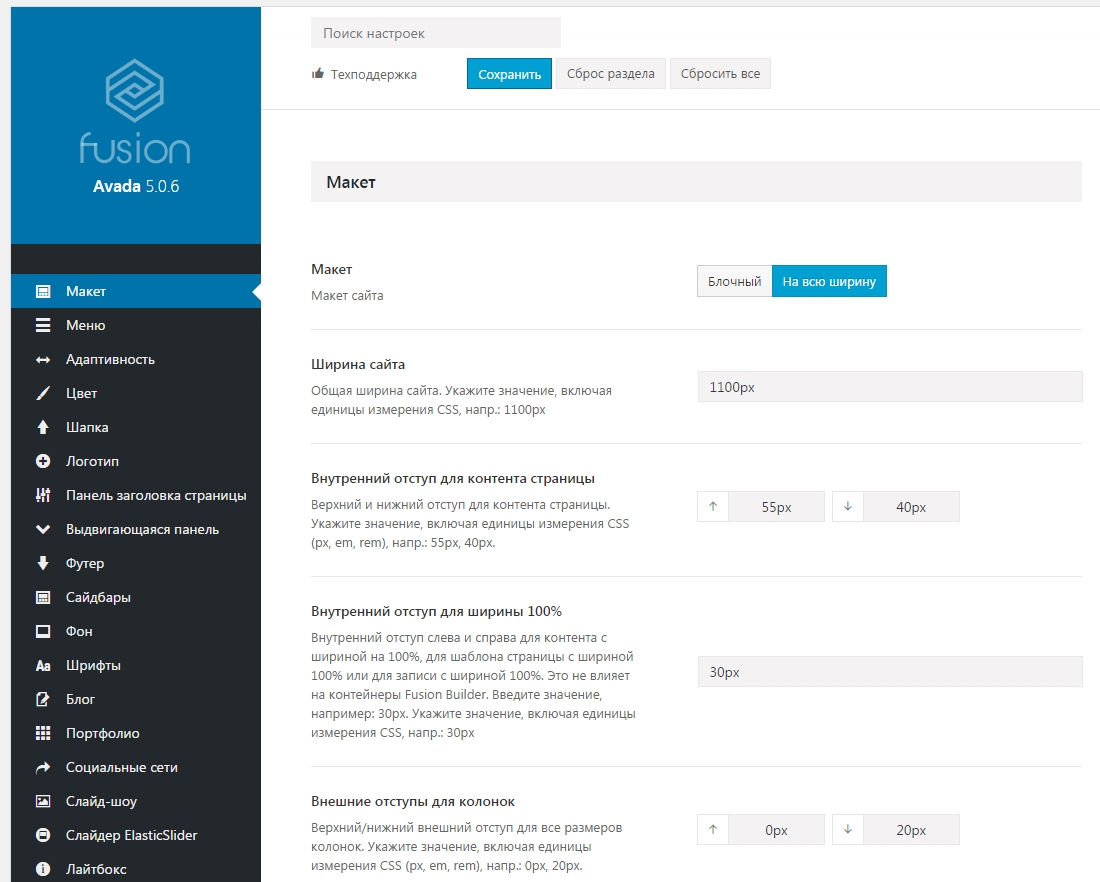Click the Fusion logo
This screenshot has height=882, width=1100.
pyautogui.click(x=135, y=112)
